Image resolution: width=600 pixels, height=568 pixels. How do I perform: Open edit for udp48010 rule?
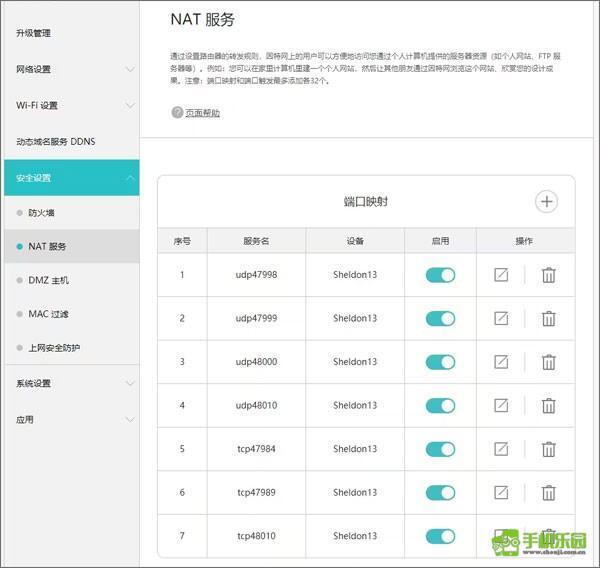point(502,405)
